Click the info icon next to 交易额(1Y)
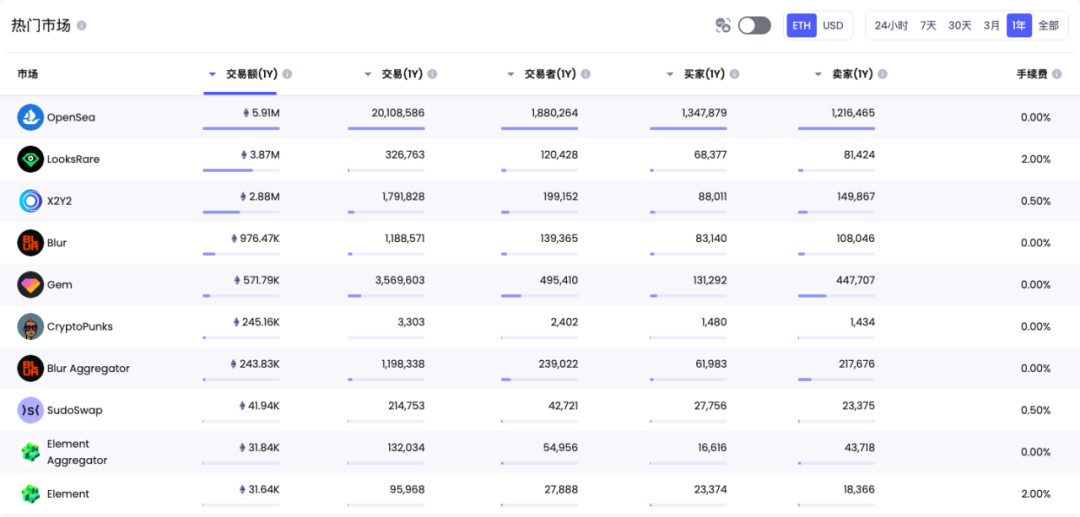 point(287,74)
